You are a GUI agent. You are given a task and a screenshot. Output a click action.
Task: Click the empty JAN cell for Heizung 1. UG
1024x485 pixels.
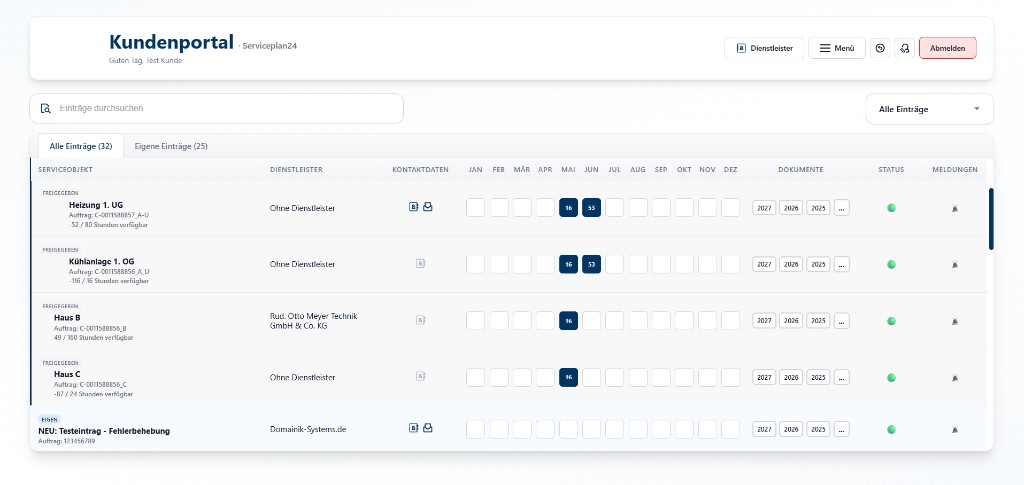pos(475,208)
